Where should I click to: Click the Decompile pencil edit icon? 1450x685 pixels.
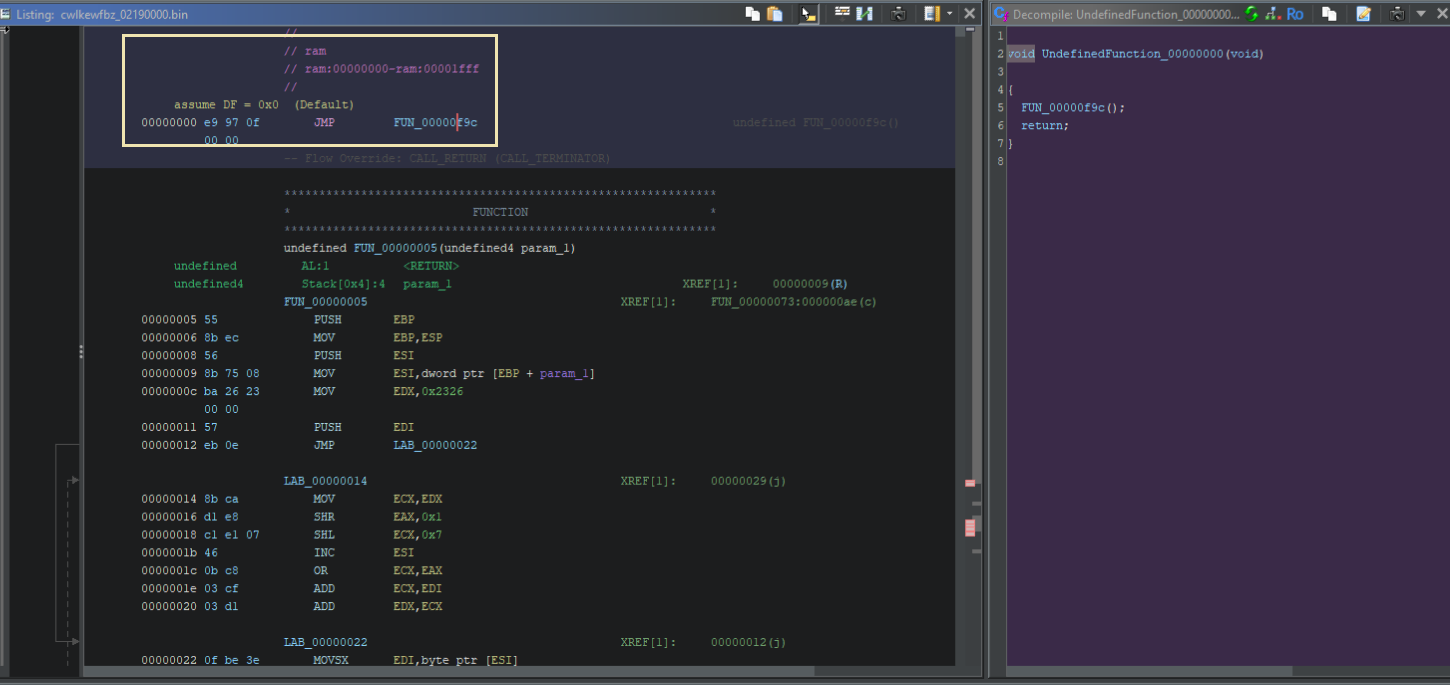[x=1363, y=14]
